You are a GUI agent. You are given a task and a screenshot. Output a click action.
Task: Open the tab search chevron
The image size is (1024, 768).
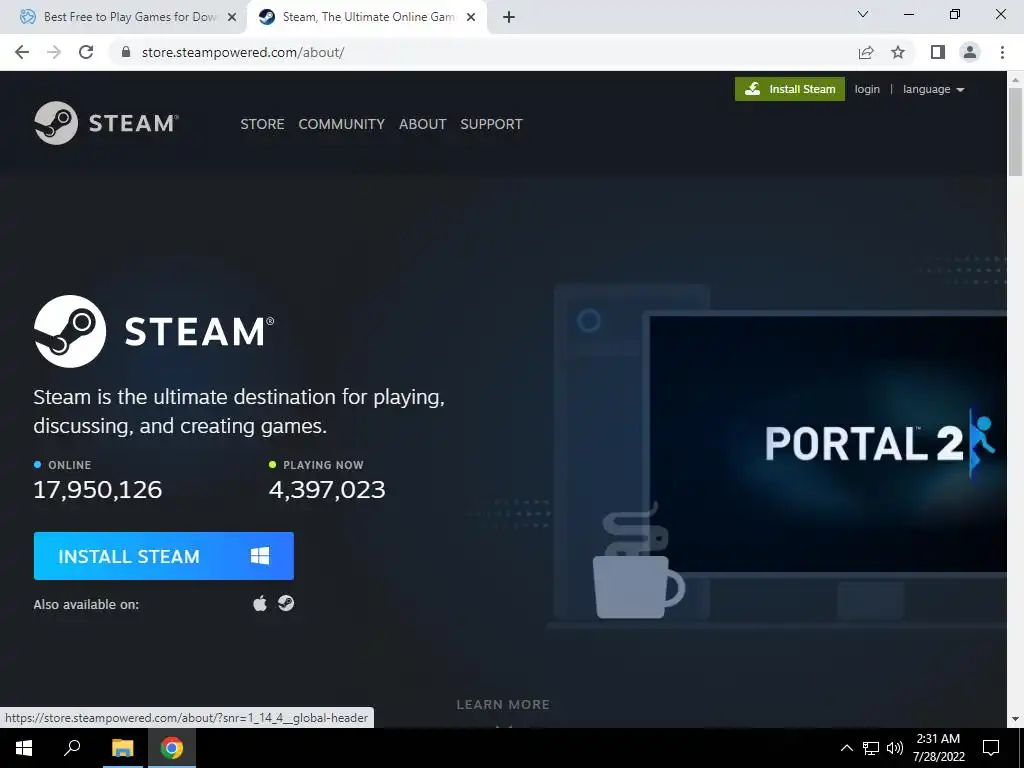(863, 14)
